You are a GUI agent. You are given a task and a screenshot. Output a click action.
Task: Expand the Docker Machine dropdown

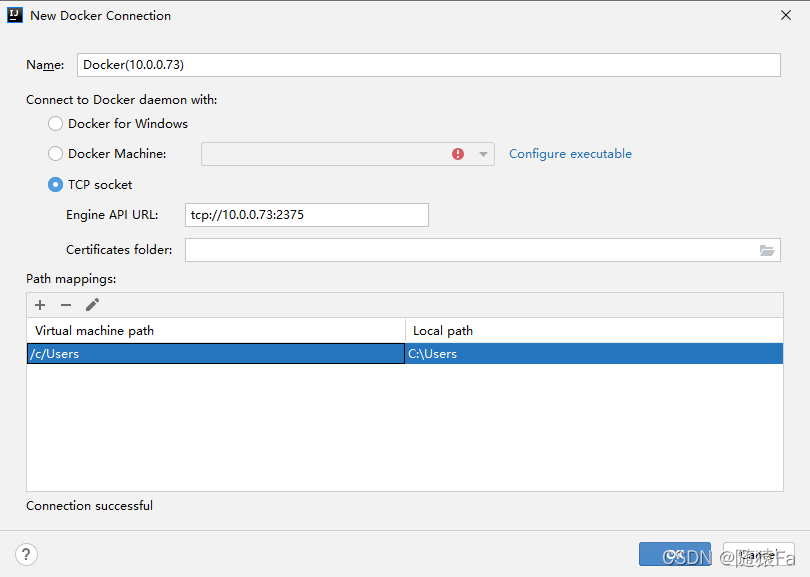point(483,154)
